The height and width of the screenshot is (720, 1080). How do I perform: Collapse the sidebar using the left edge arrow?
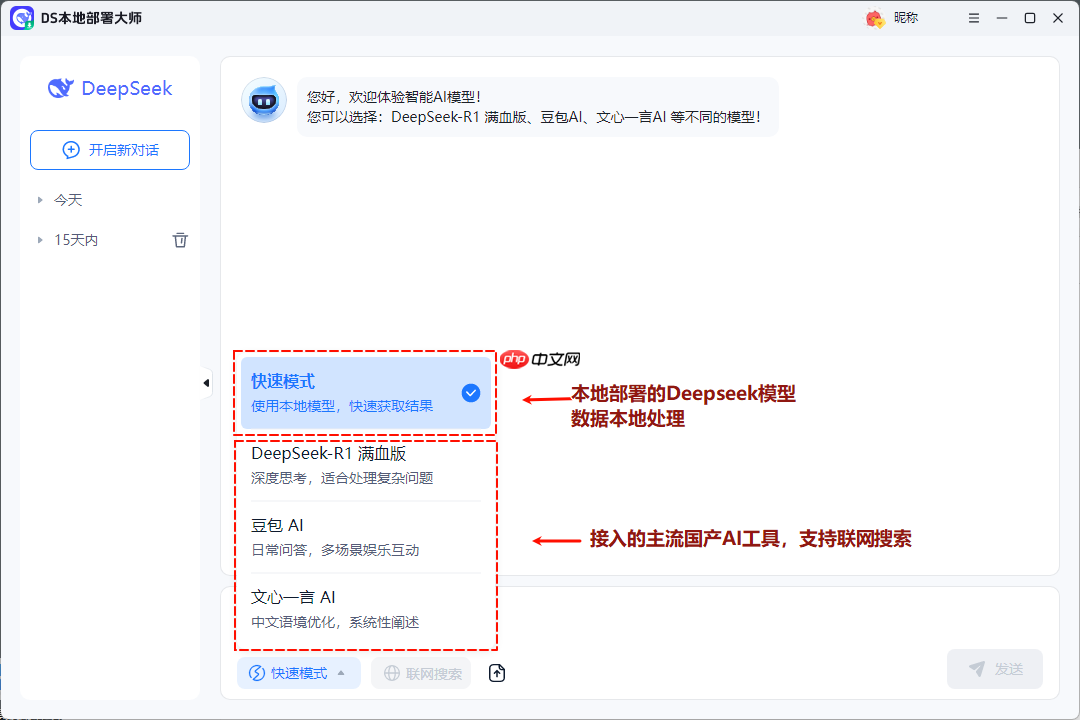206,382
